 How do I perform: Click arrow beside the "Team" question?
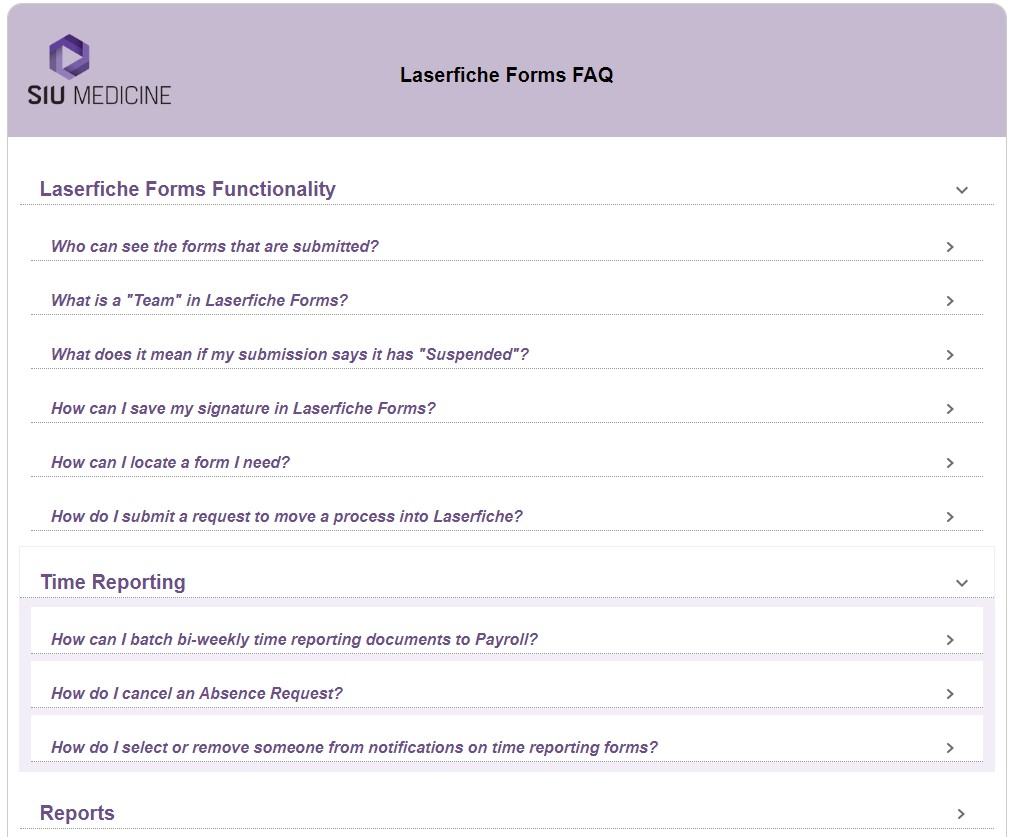950,301
